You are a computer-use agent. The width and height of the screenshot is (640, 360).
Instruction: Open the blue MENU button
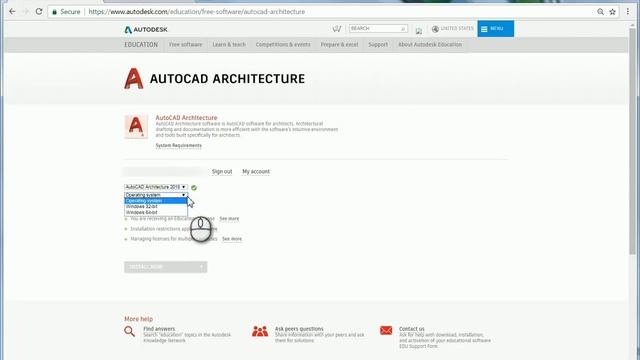[x=496, y=29]
